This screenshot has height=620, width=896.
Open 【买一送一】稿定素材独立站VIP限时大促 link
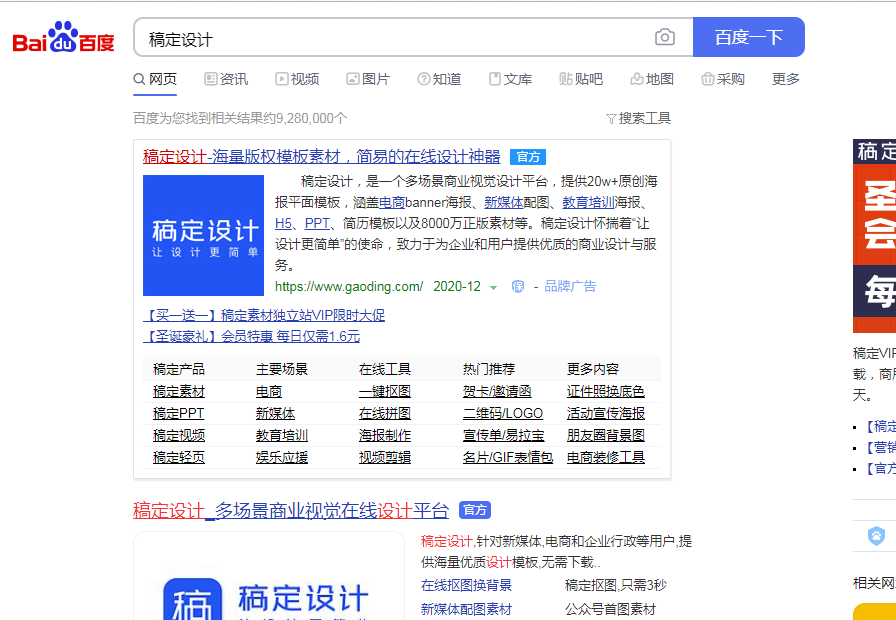[x=264, y=315]
